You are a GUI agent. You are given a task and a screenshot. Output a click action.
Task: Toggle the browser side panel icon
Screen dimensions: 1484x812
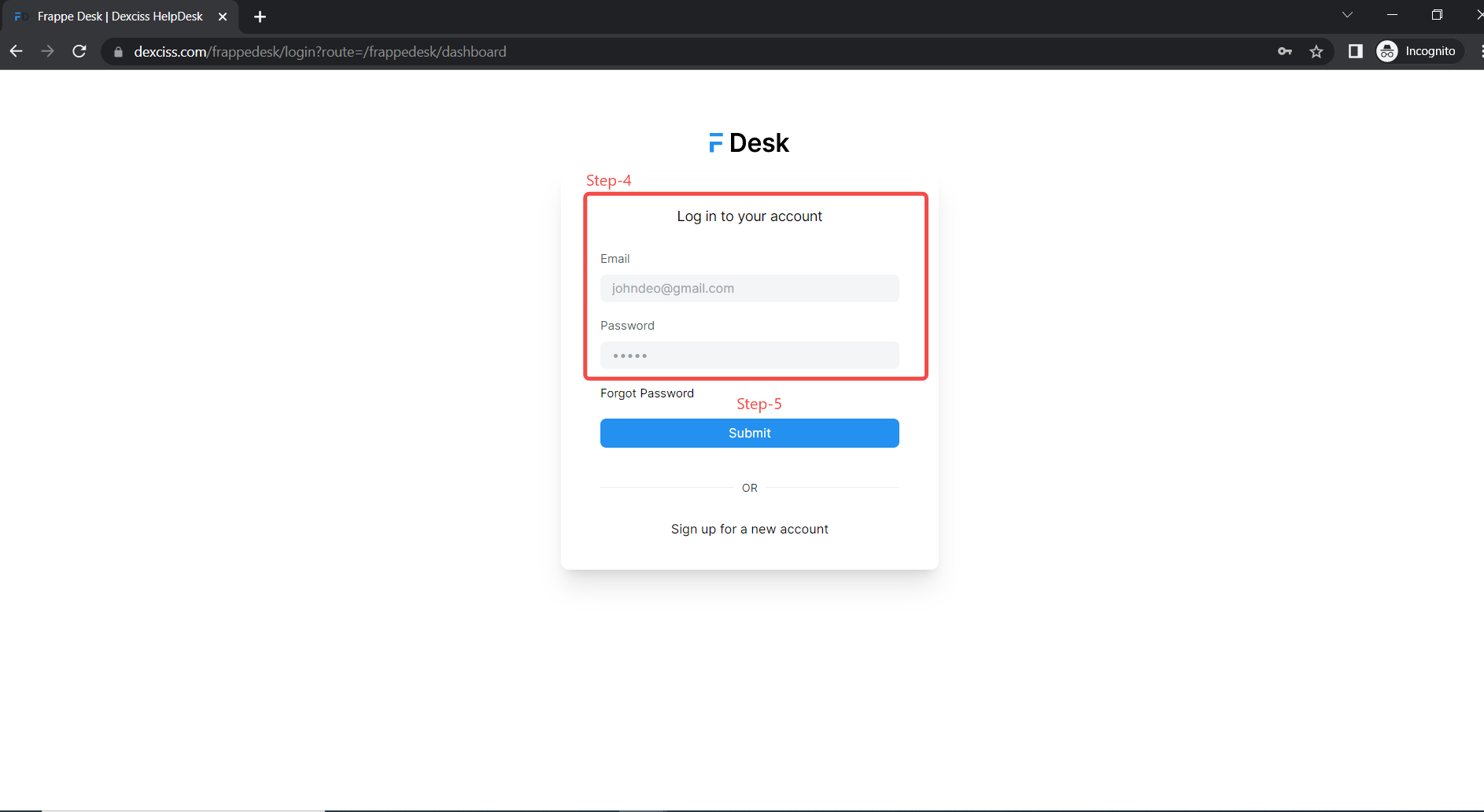(1355, 51)
